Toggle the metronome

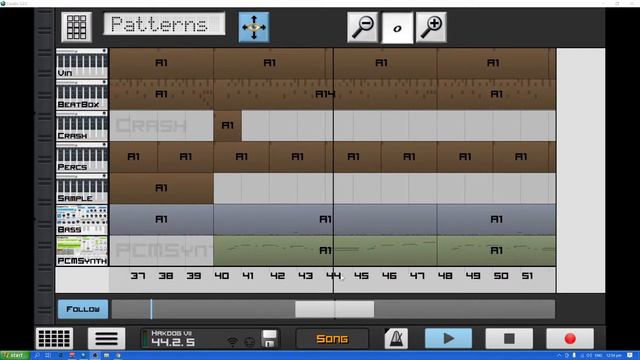396,338
